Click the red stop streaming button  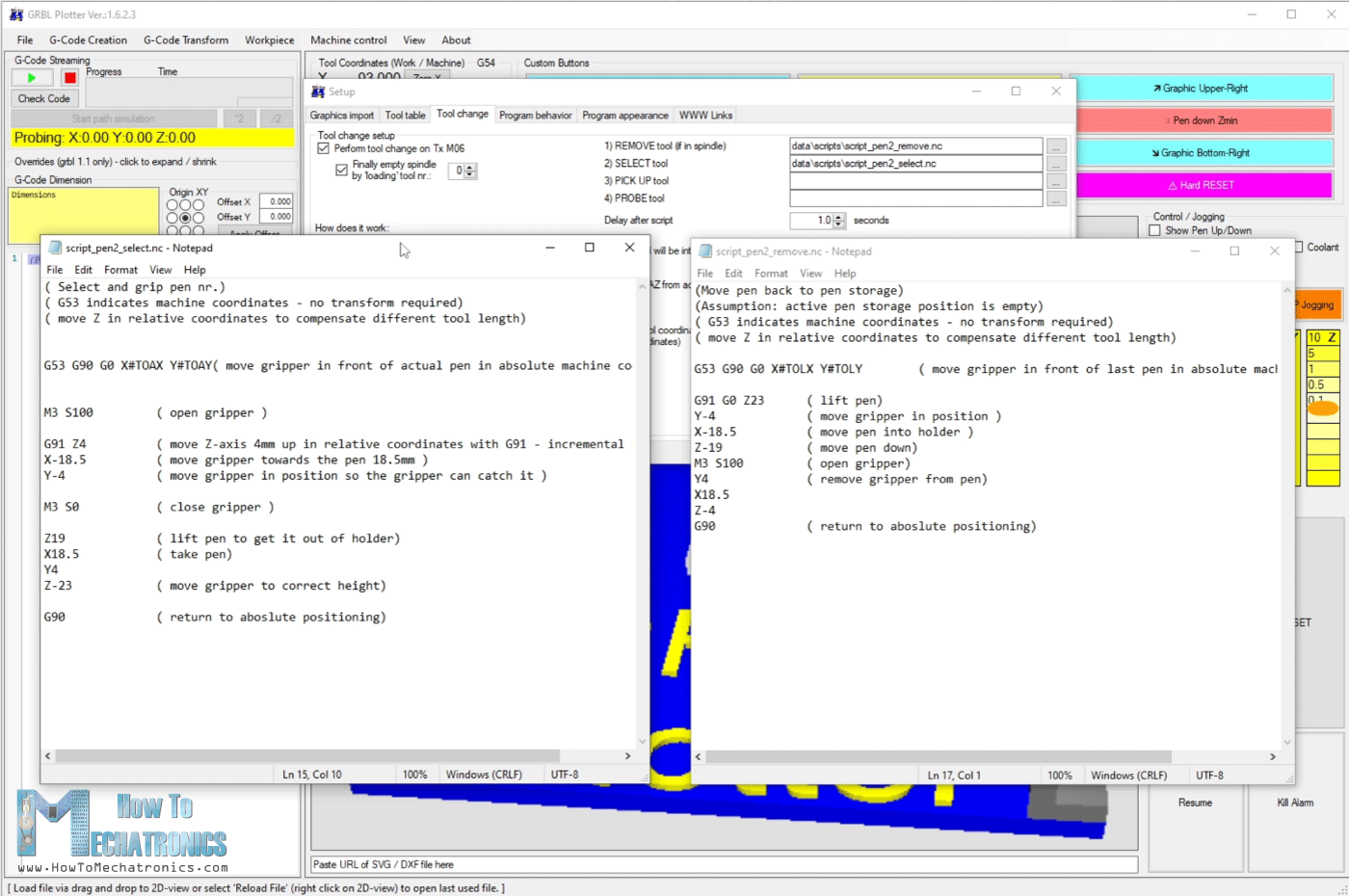click(69, 78)
